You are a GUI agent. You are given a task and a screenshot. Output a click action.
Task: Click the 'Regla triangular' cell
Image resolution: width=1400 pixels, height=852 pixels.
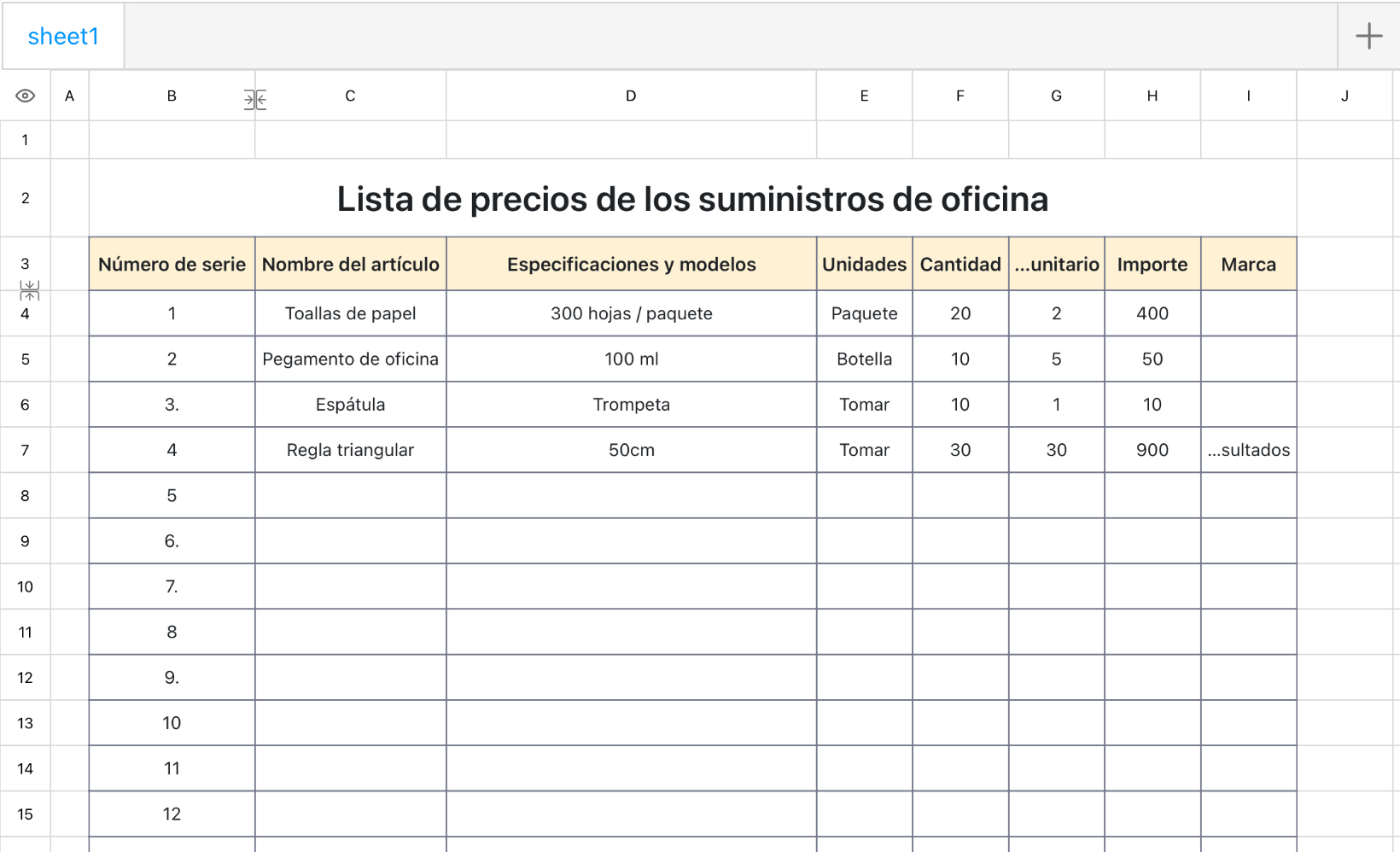coord(351,450)
